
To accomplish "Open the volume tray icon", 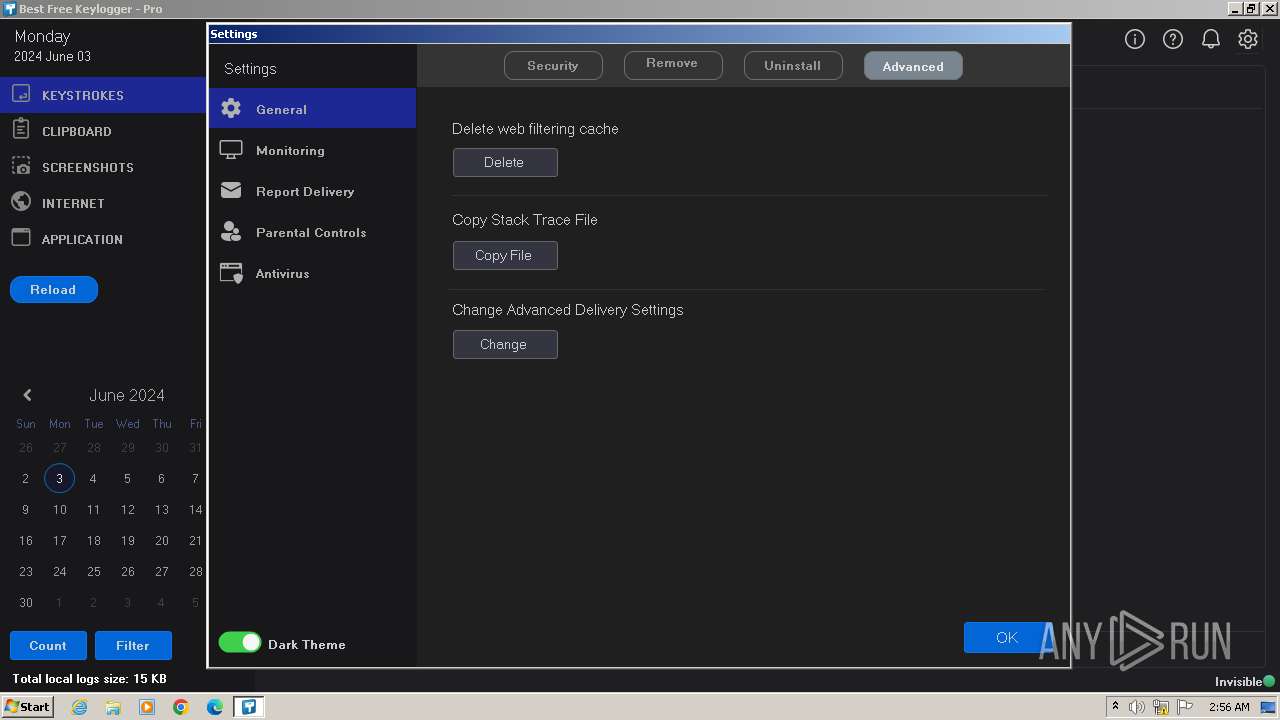I will [x=1137, y=707].
